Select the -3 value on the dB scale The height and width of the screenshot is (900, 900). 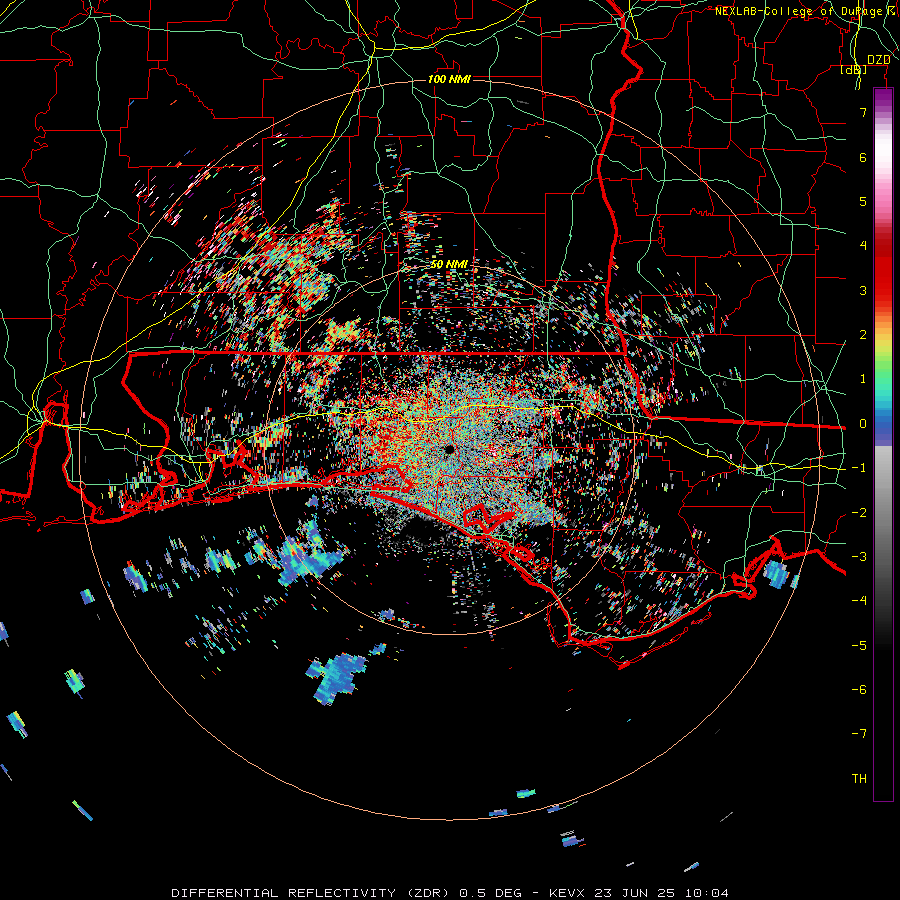859,557
